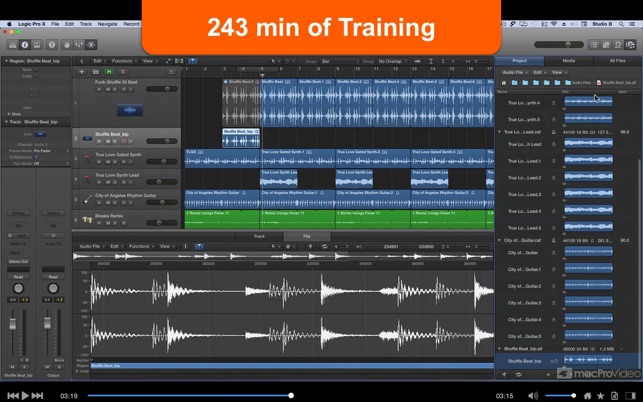Click the Shuffle Beat_bip waveform thumbnail in browser
The image size is (643, 402).
tap(588, 360)
